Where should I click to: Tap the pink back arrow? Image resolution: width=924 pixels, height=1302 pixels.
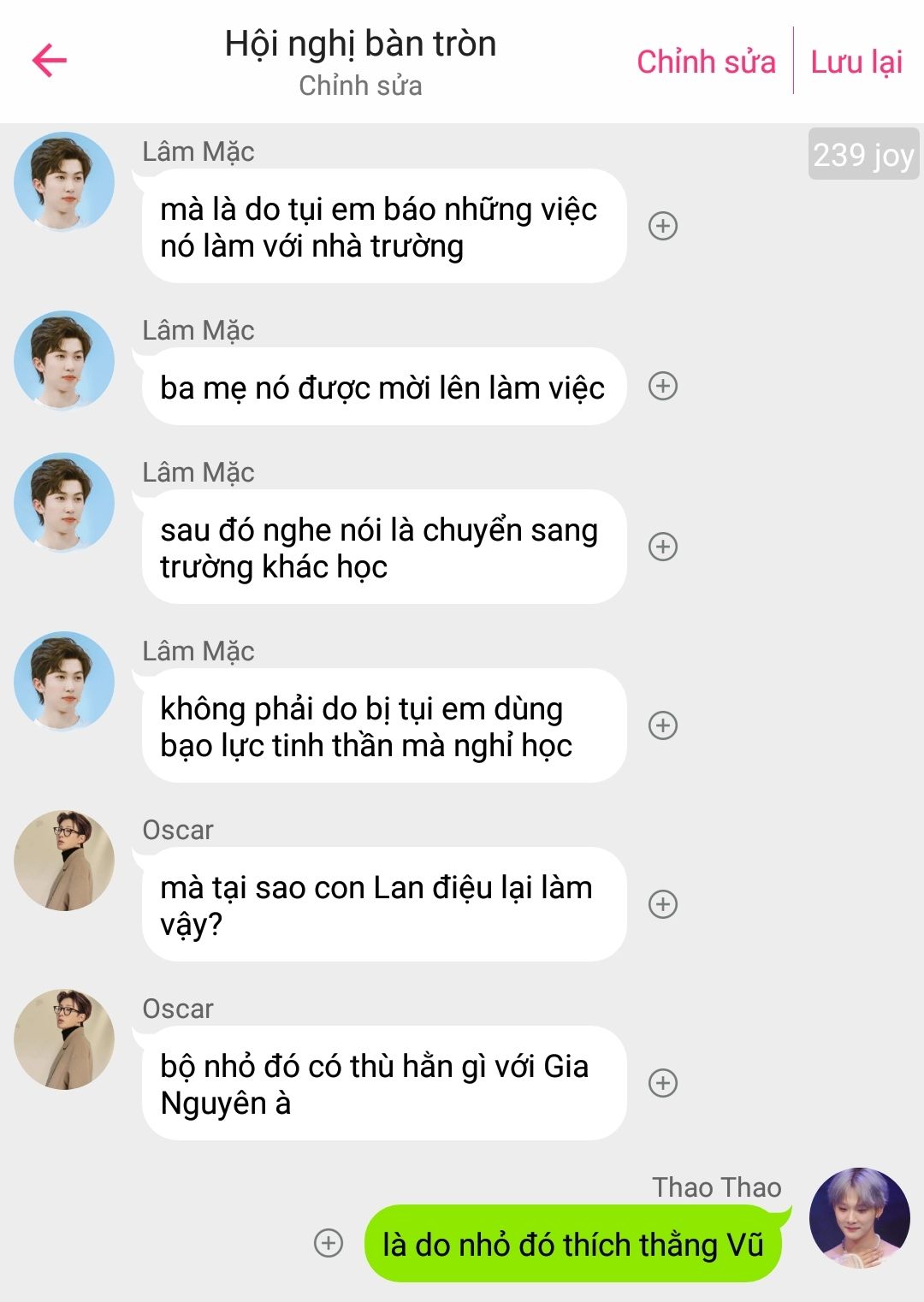coord(50,60)
